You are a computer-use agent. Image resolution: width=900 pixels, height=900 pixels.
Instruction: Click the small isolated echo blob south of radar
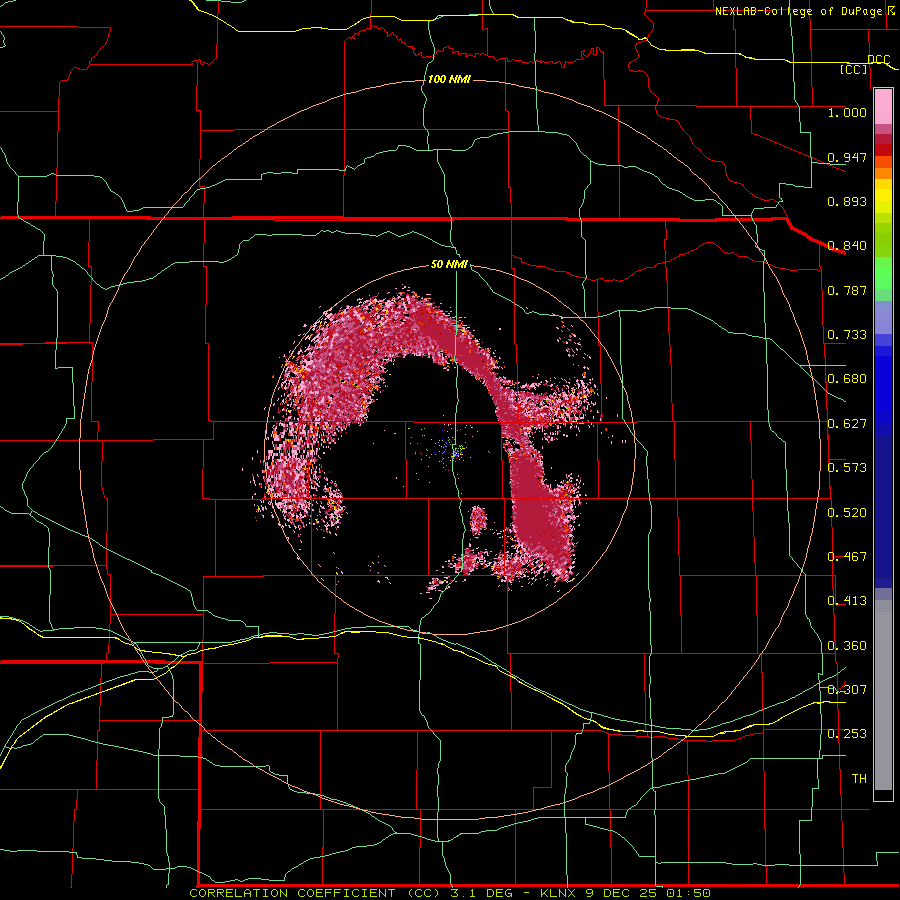478,520
